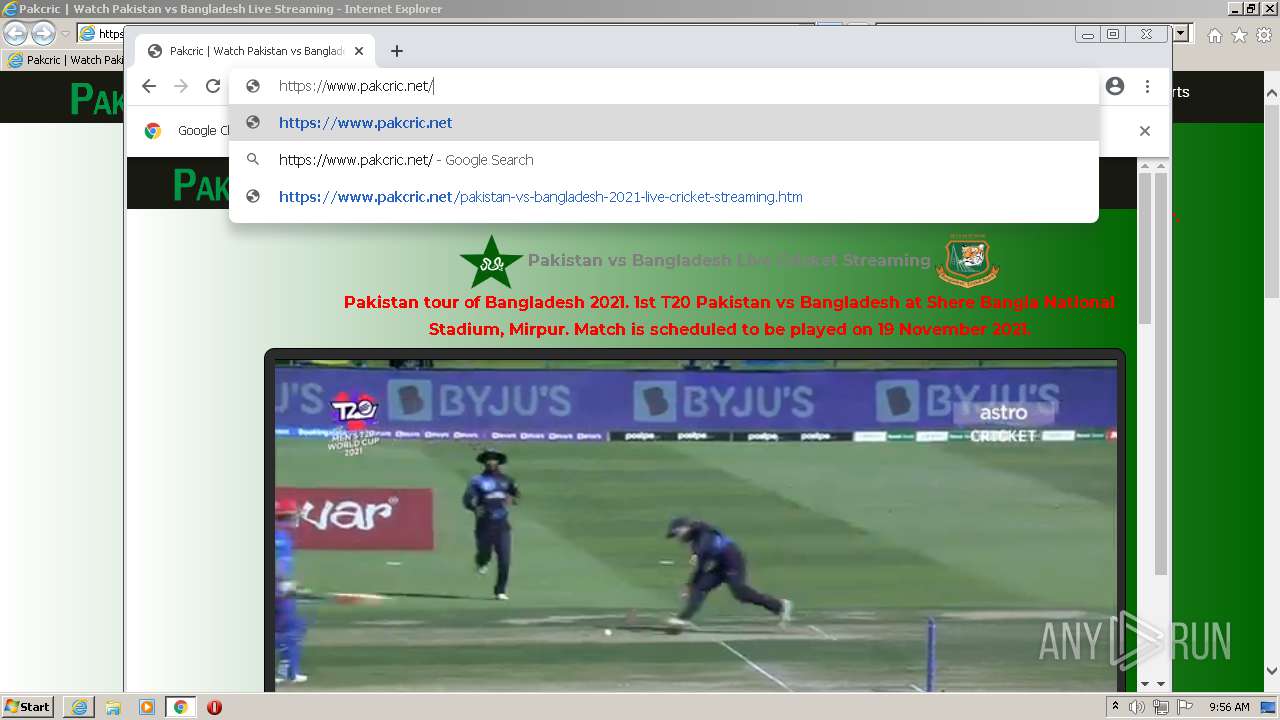The width and height of the screenshot is (1280, 720).
Task: Open Windows Explorer folder from taskbar
Action: (x=113, y=707)
